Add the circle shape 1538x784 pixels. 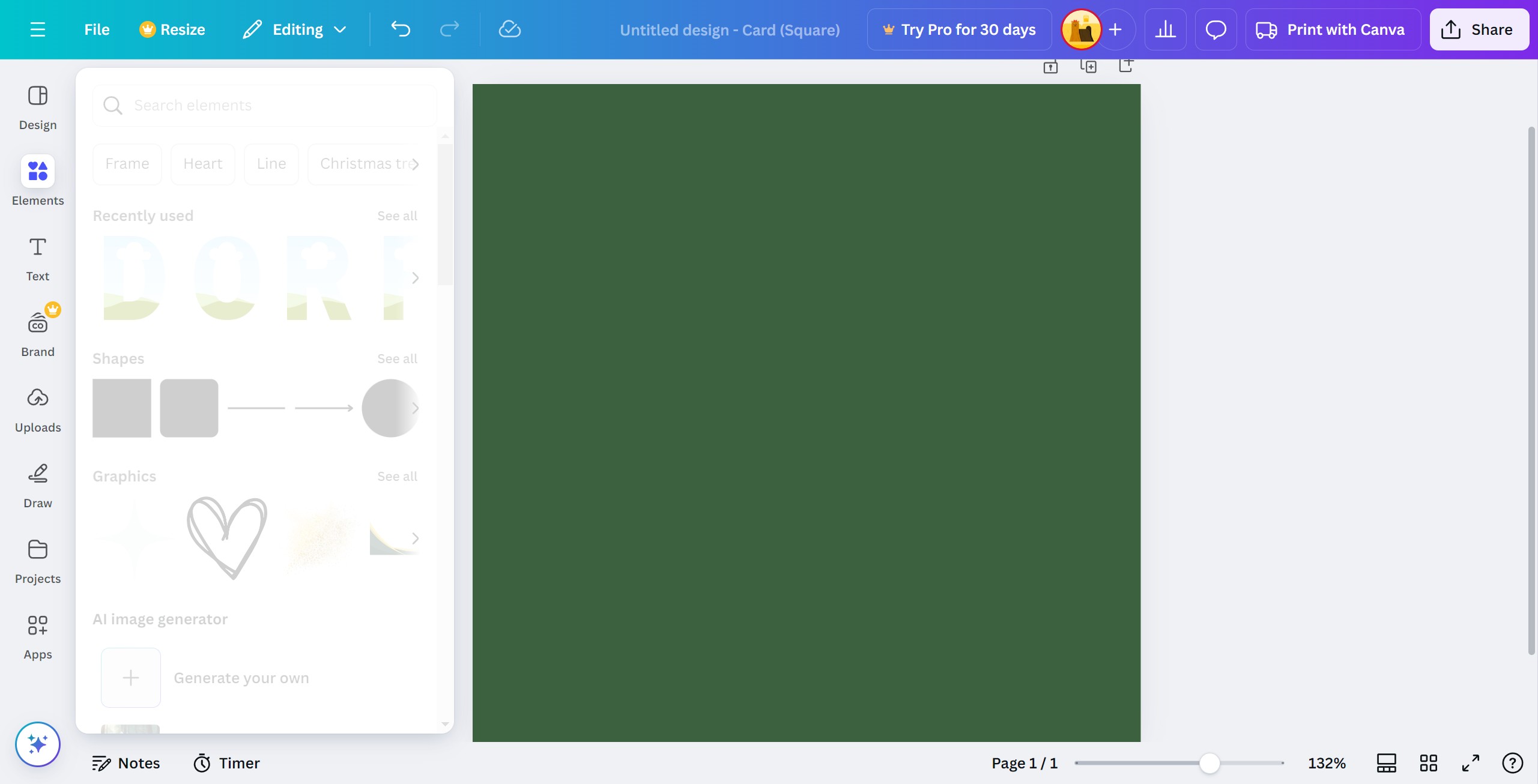[x=391, y=408]
